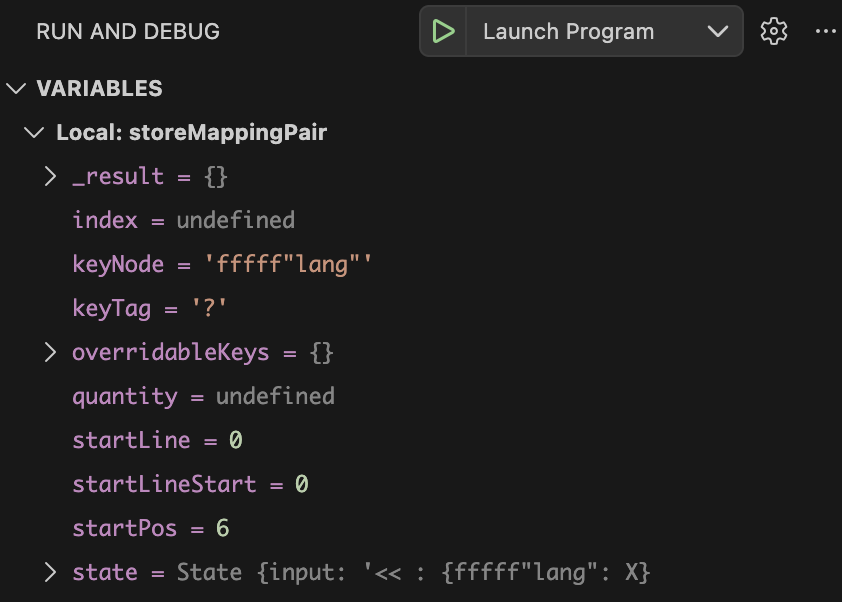Select the run configuration play triangle
This screenshot has height=602, width=842.
pyautogui.click(x=443, y=31)
